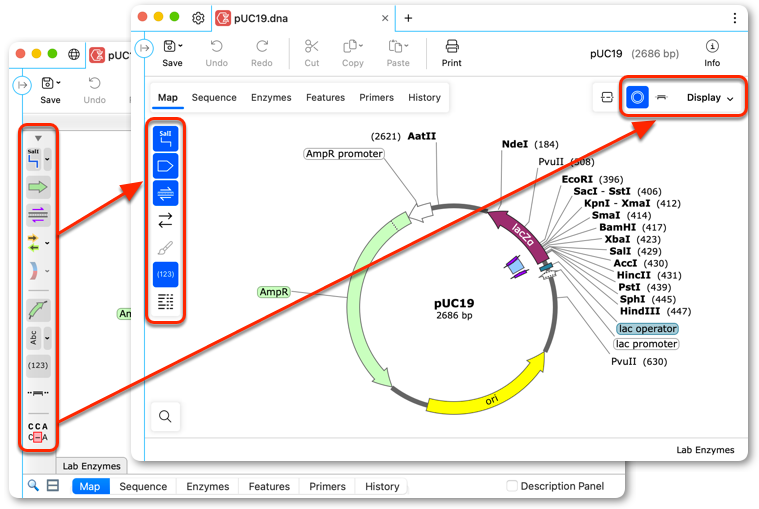Open dropdown beside blue-red curve icon in back window
The image size is (759, 509).
point(47,271)
